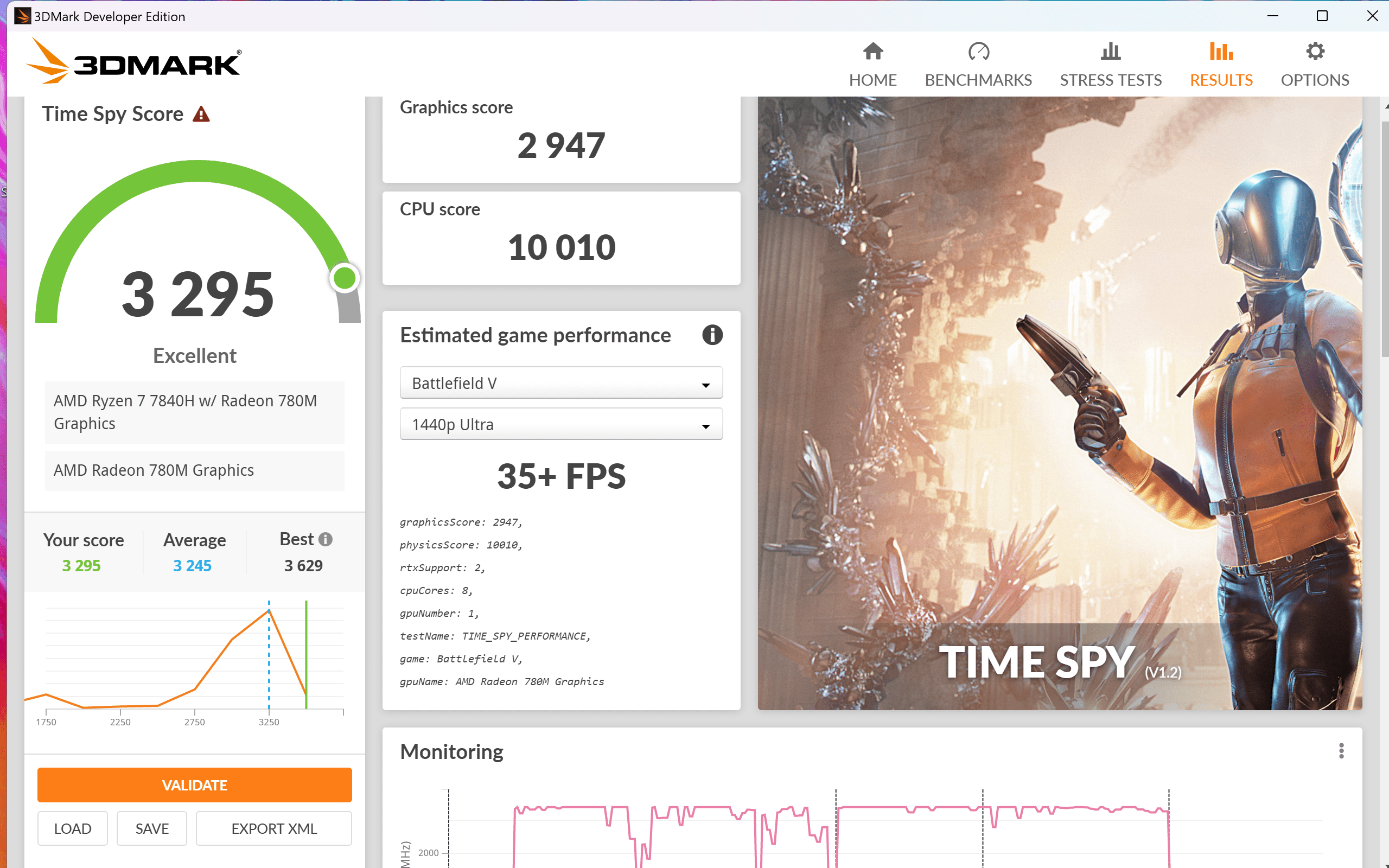Click the 3DMark logo
This screenshot has height=868, width=1389.
(133, 62)
